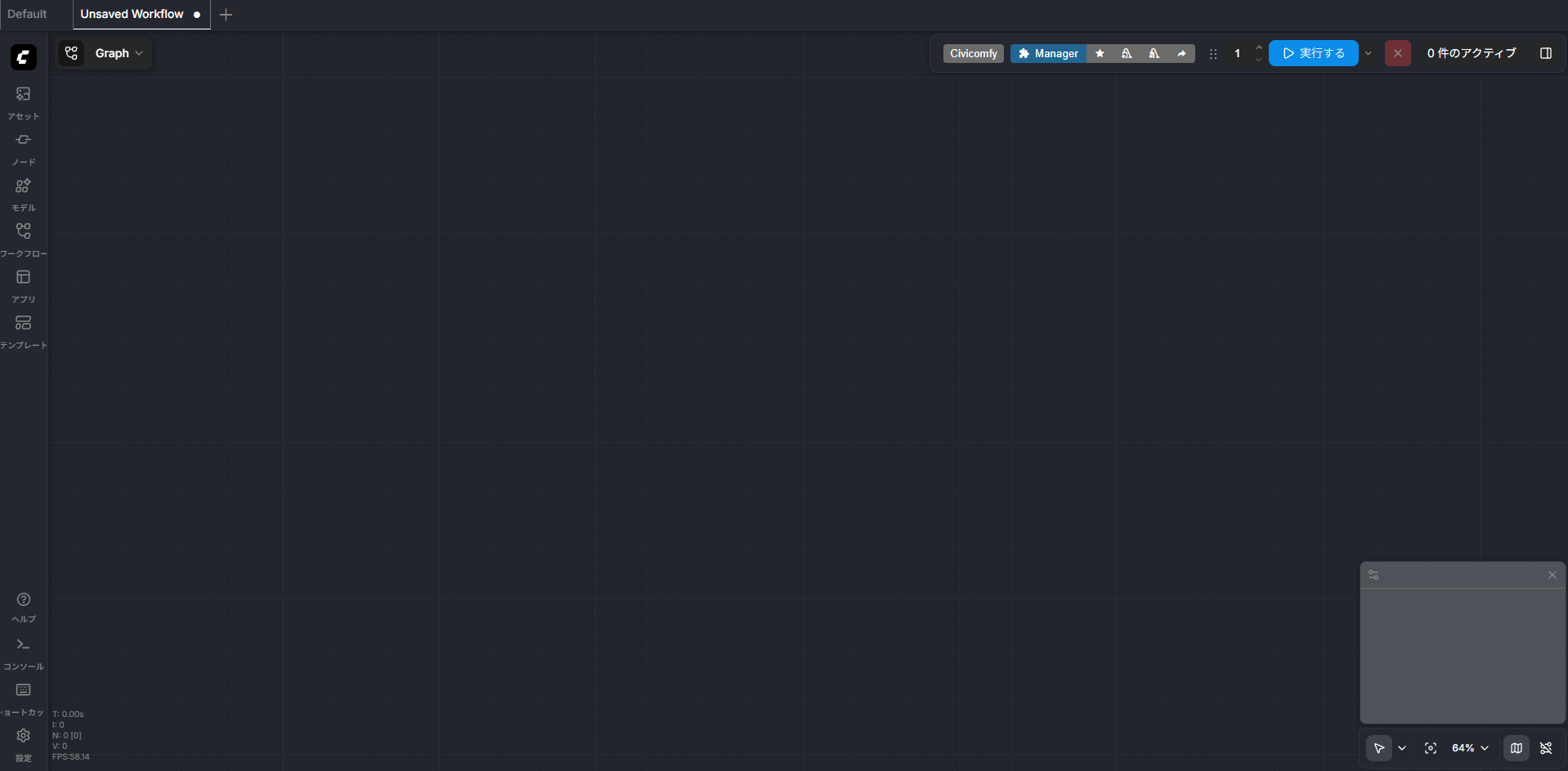Click the Help (ヘルプ) icon
Screen dimensions: 1568x771
[23, 606]
